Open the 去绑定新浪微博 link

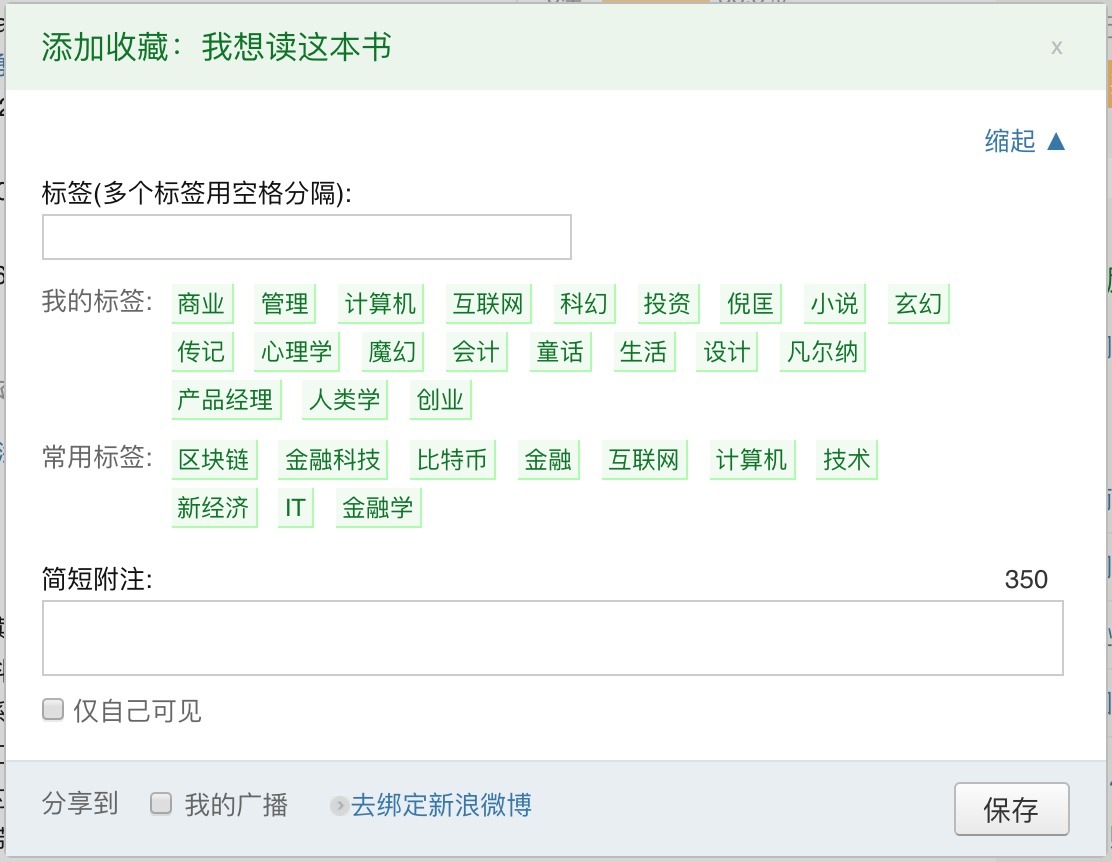click(441, 805)
